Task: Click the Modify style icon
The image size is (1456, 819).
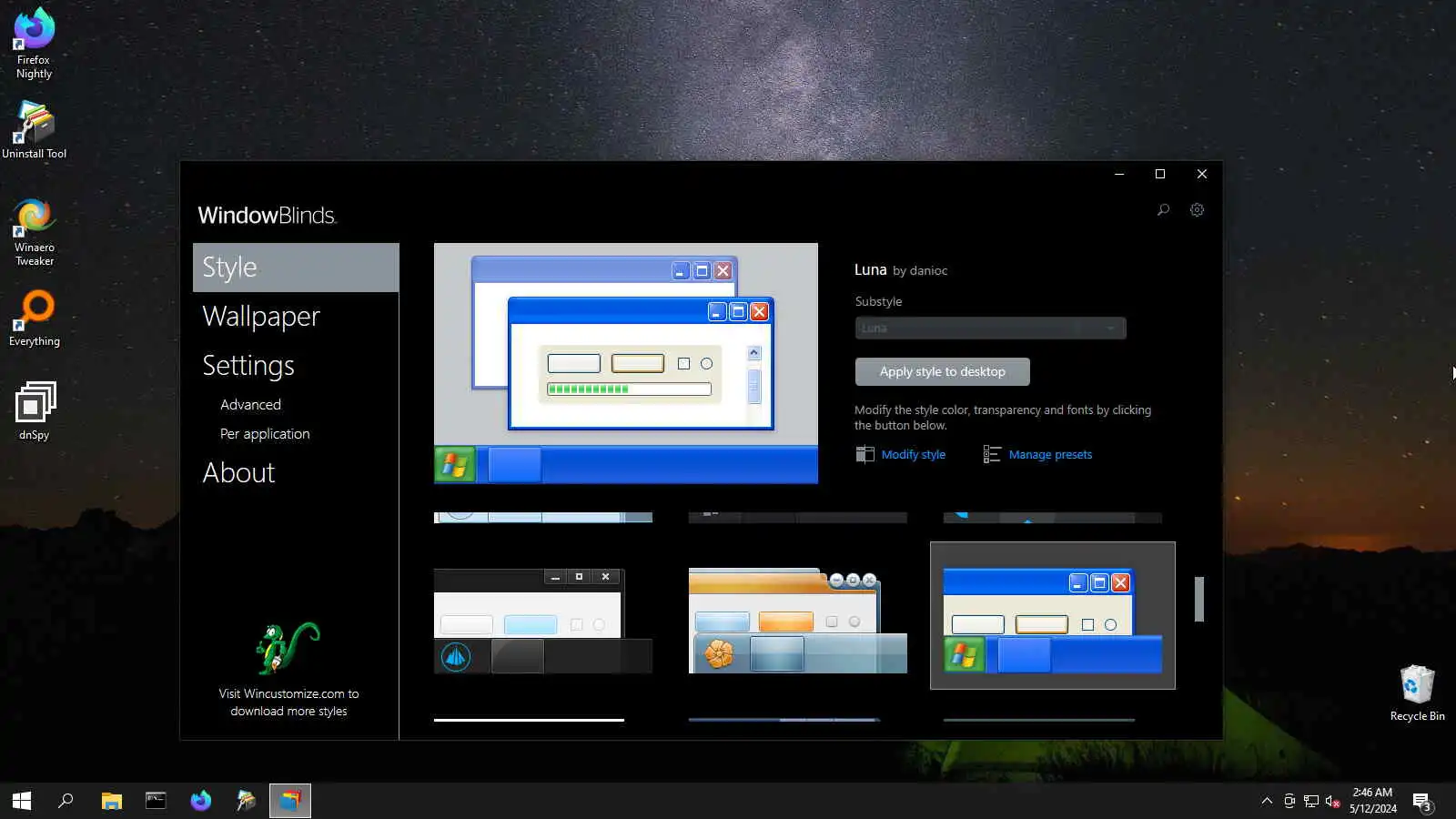Action: click(864, 454)
